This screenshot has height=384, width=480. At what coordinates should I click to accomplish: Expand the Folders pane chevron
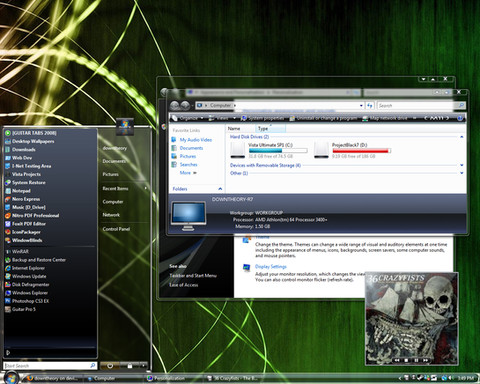[220, 189]
